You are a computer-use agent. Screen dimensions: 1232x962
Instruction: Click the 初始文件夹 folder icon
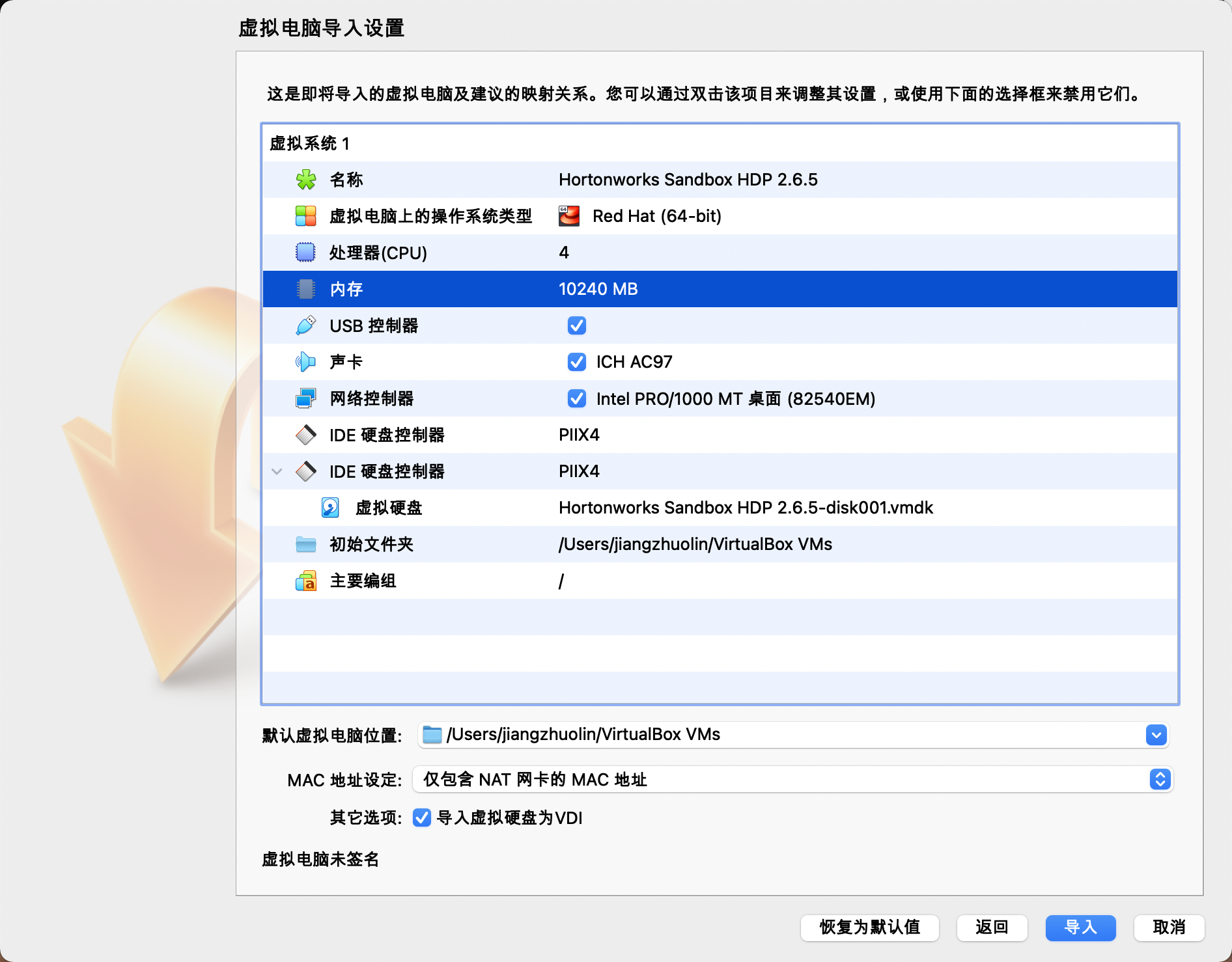(x=305, y=544)
